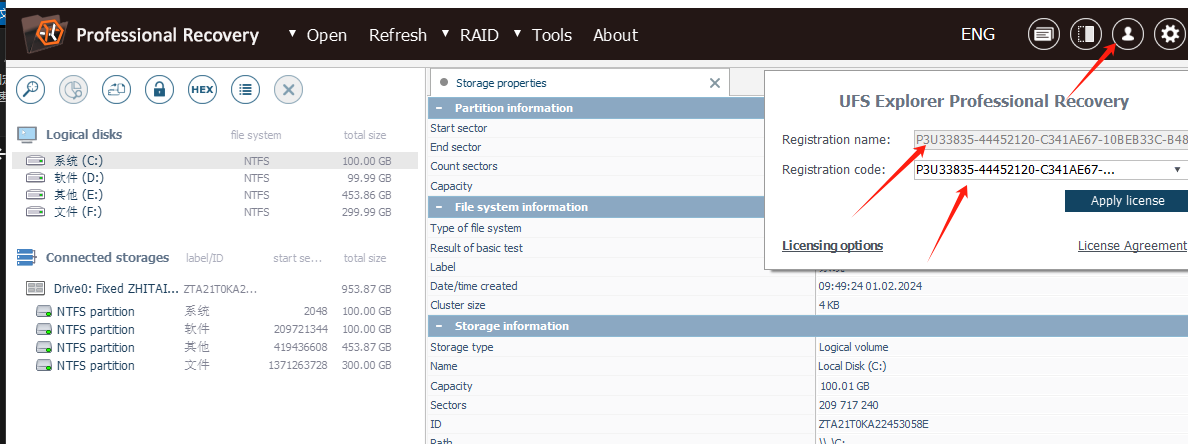Click the Connected storages stack icon
This screenshot has height=444, width=1188.
click(x=27, y=258)
